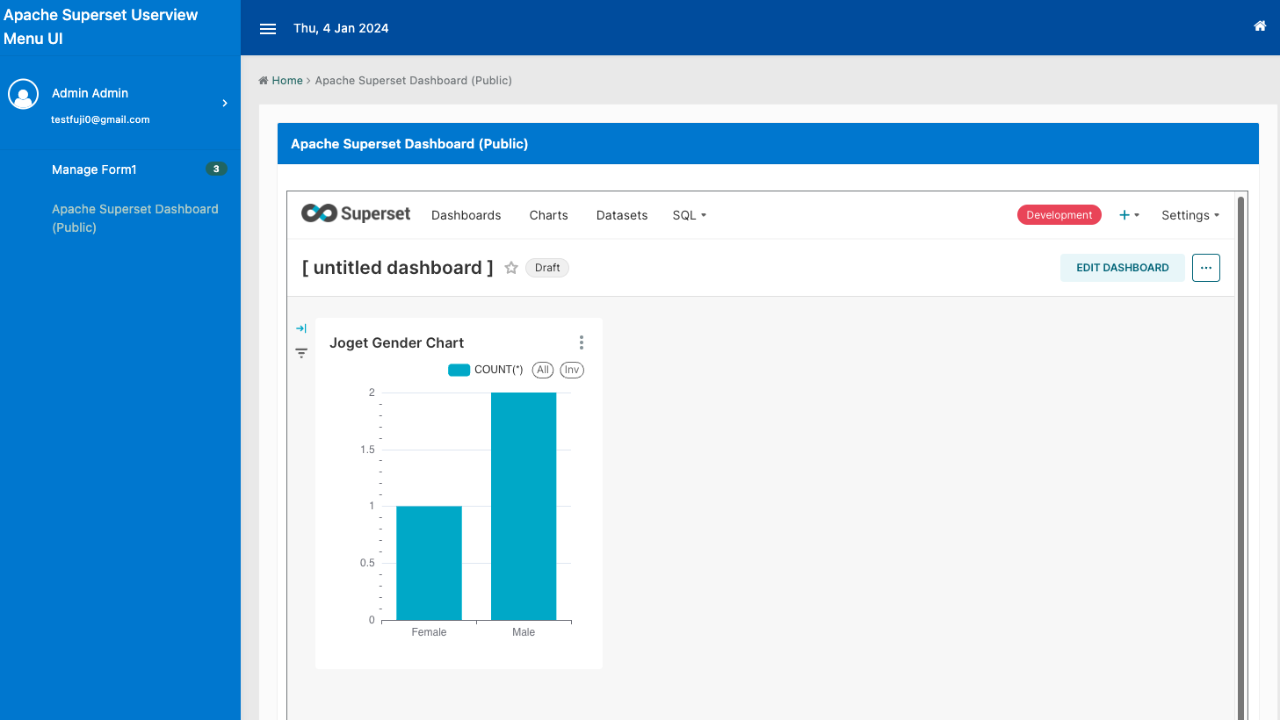Viewport: 1280px width, 720px height.
Task: Select All in the chart legend
Action: (x=543, y=370)
